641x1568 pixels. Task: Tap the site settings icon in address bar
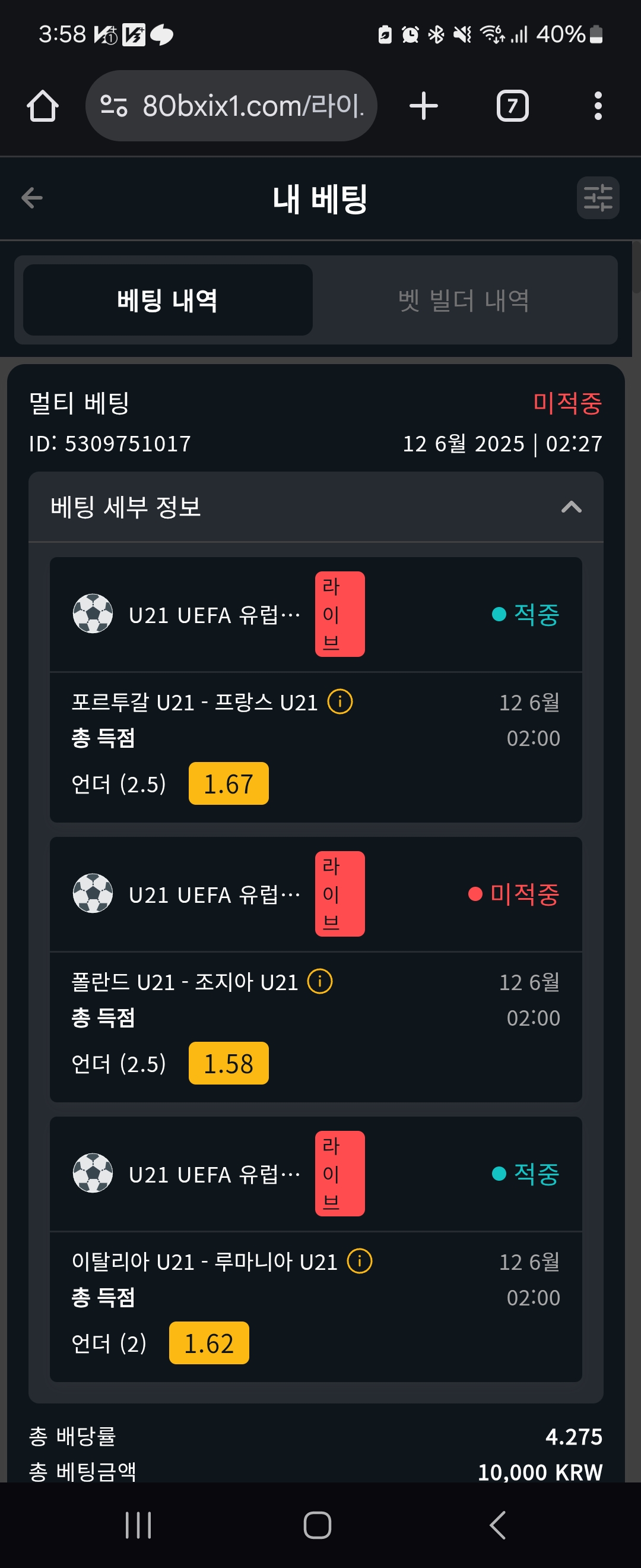coord(114,106)
